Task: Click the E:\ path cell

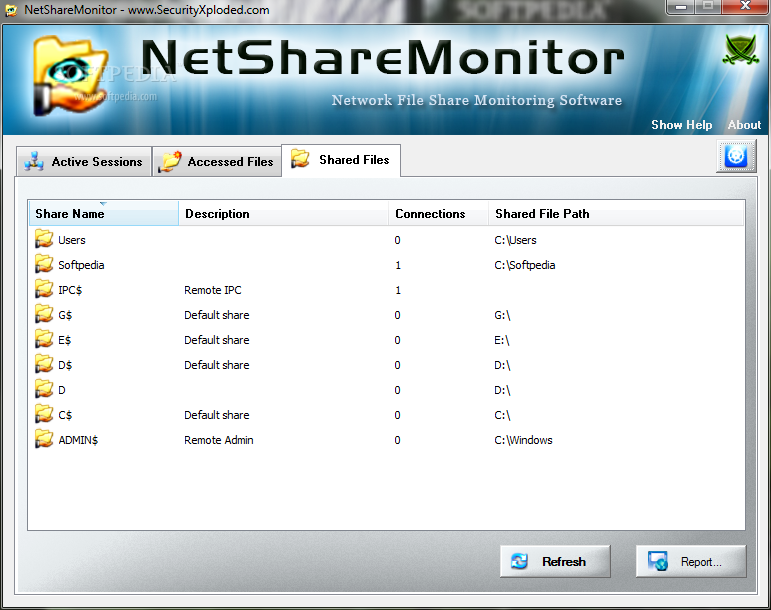Action: coord(502,340)
